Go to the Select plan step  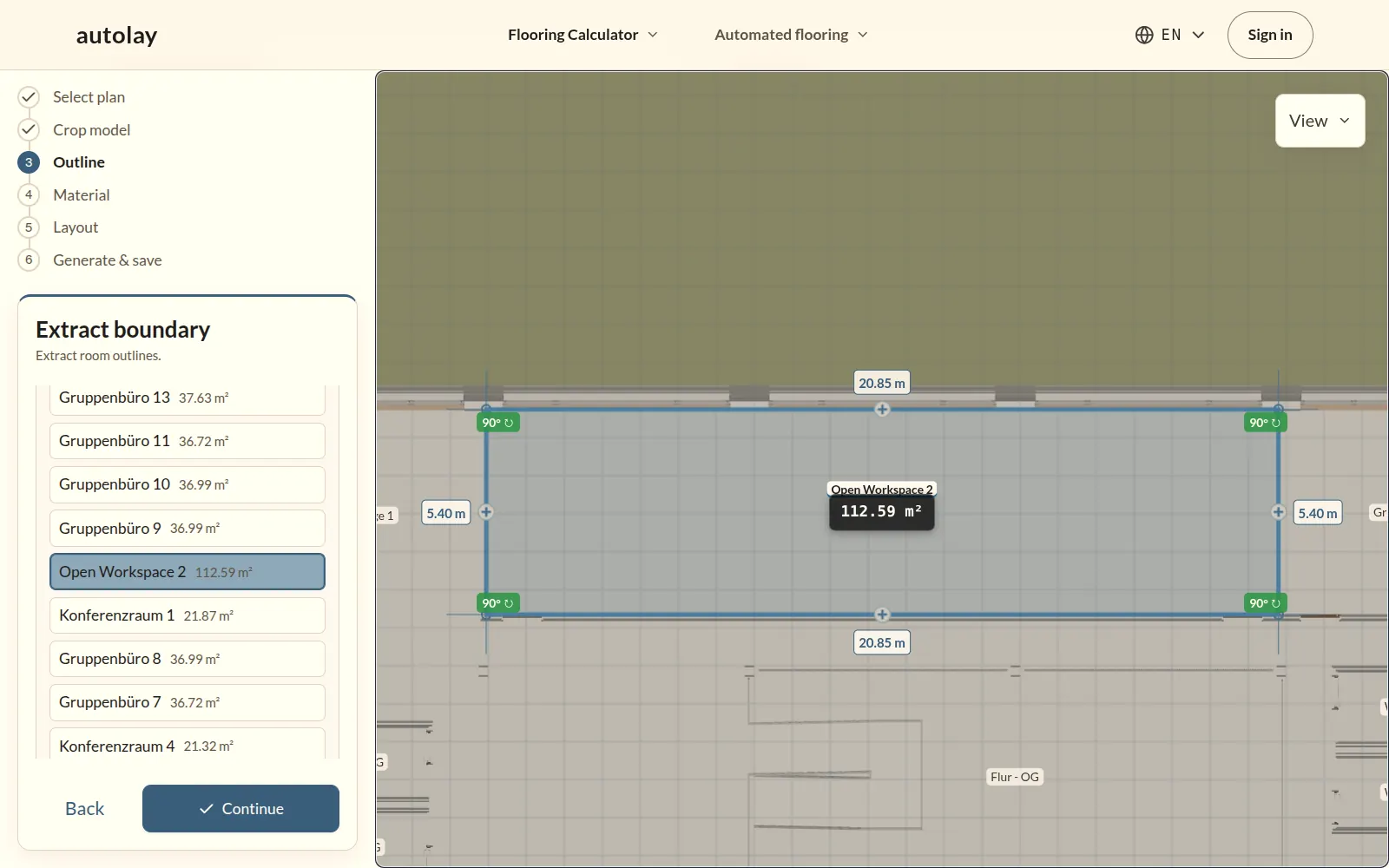(89, 97)
